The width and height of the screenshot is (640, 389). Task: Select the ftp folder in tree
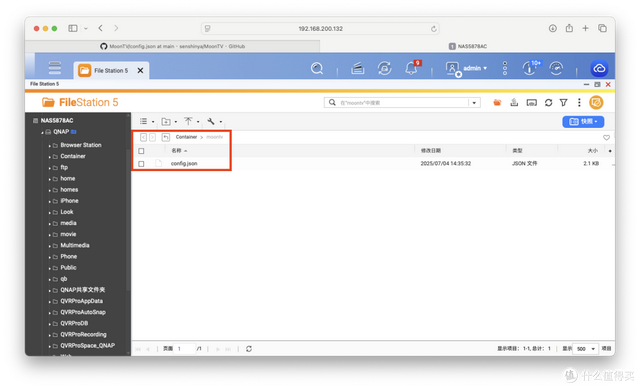64,167
